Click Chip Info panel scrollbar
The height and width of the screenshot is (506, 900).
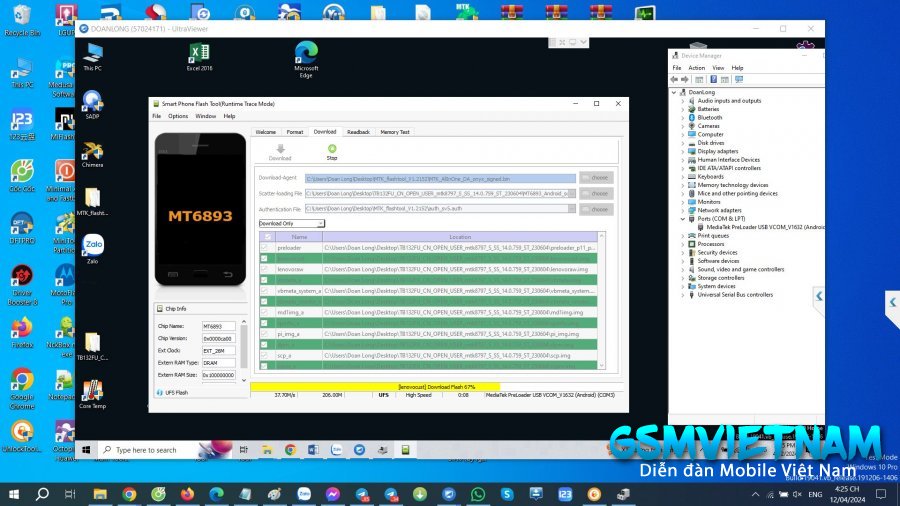tap(244, 351)
